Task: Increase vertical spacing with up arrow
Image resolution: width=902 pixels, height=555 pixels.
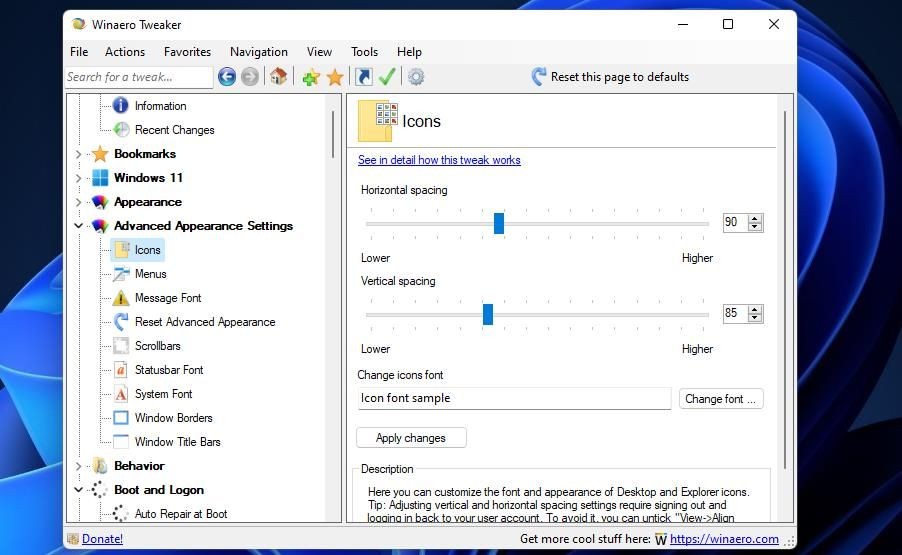Action: (x=755, y=309)
